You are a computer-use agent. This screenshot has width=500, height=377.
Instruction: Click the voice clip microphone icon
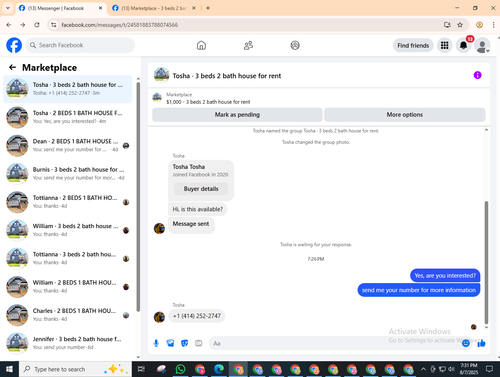pyautogui.click(x=156, y=343)
